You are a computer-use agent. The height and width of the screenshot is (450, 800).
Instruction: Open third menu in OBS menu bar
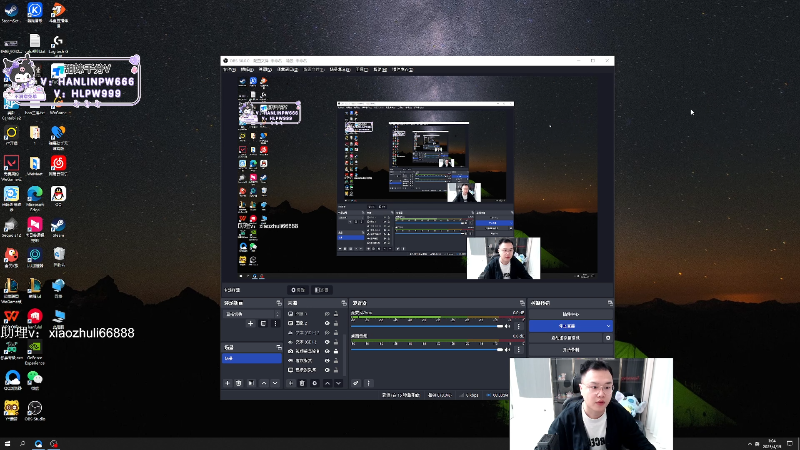point(265,69)
